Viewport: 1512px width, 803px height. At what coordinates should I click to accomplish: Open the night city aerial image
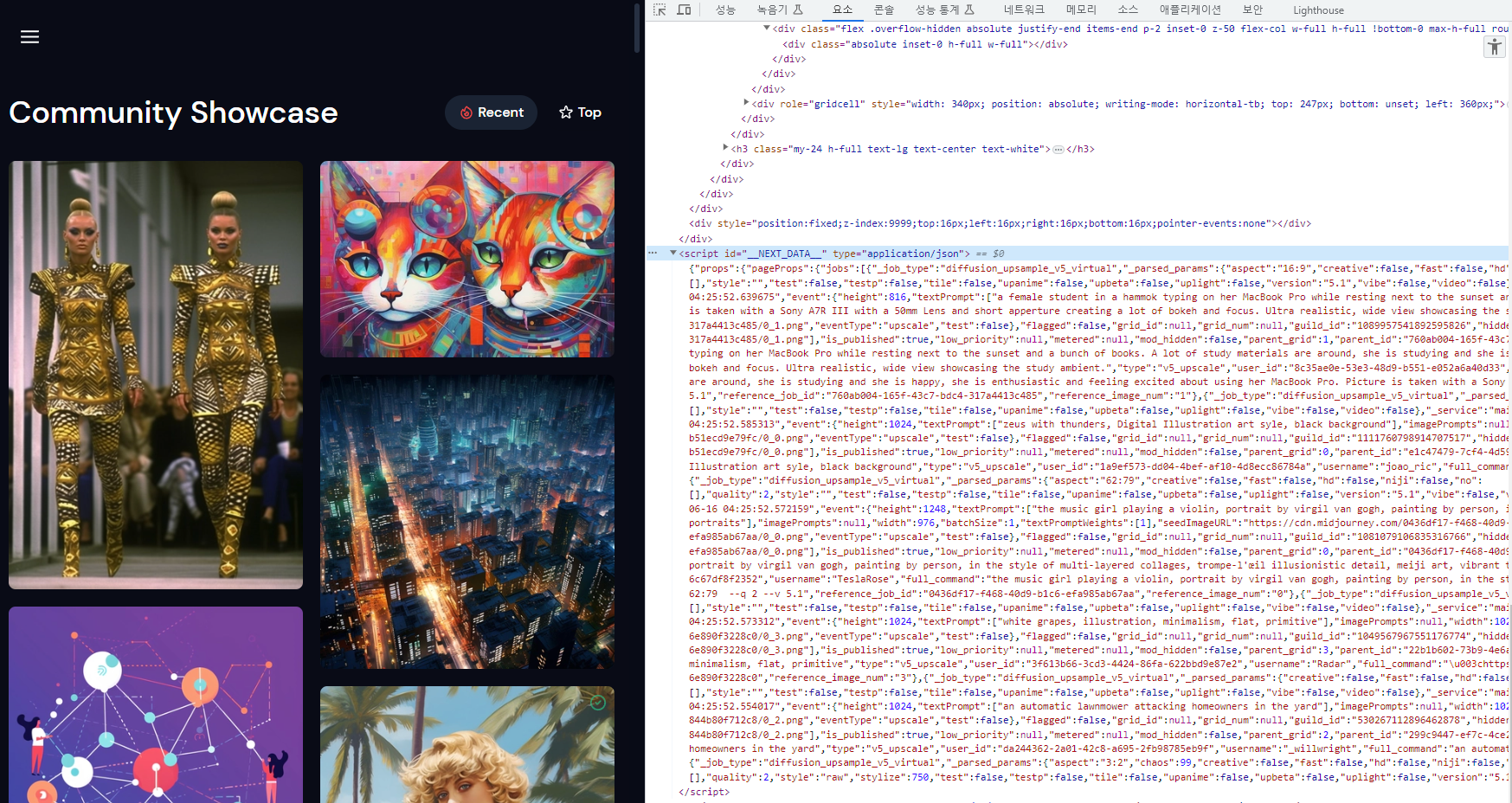coord(467,522)
